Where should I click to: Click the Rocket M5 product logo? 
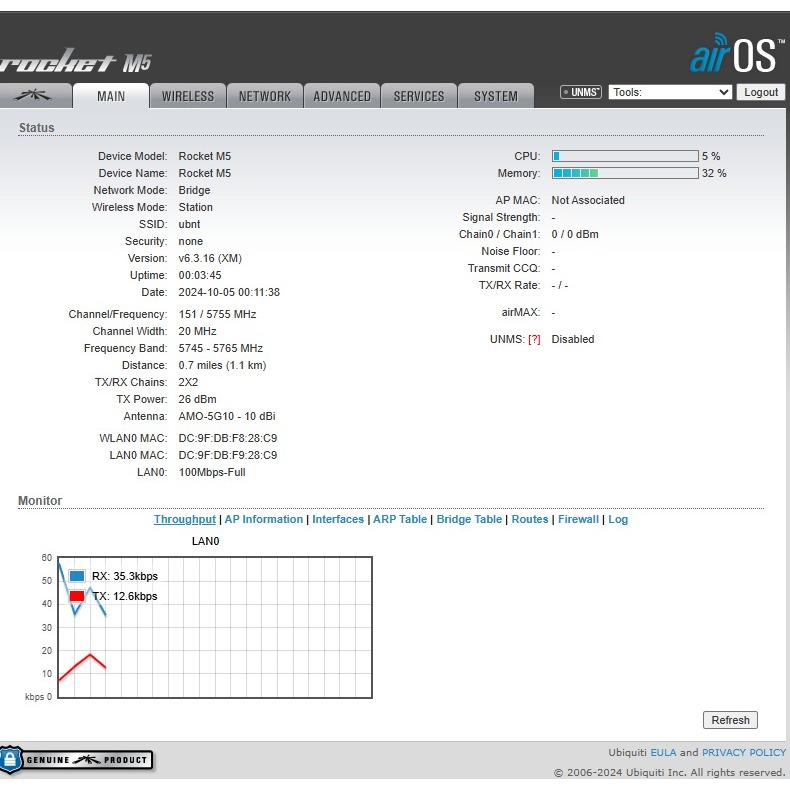click(x=76, y=61)
